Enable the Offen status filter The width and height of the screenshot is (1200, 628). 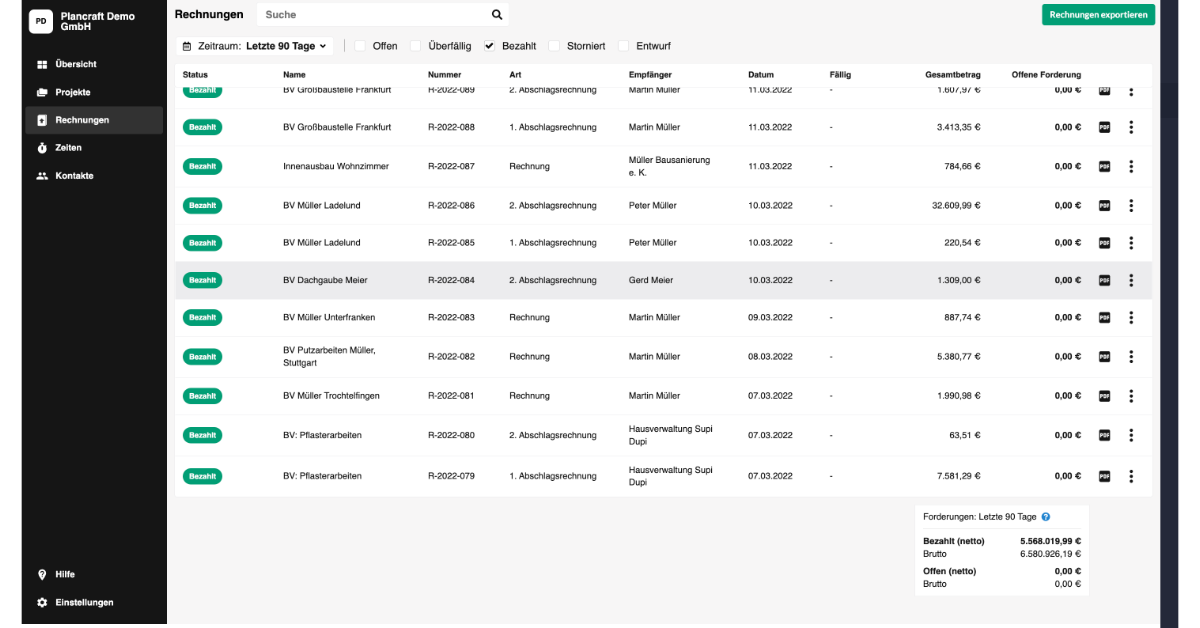tap(360, 46)
